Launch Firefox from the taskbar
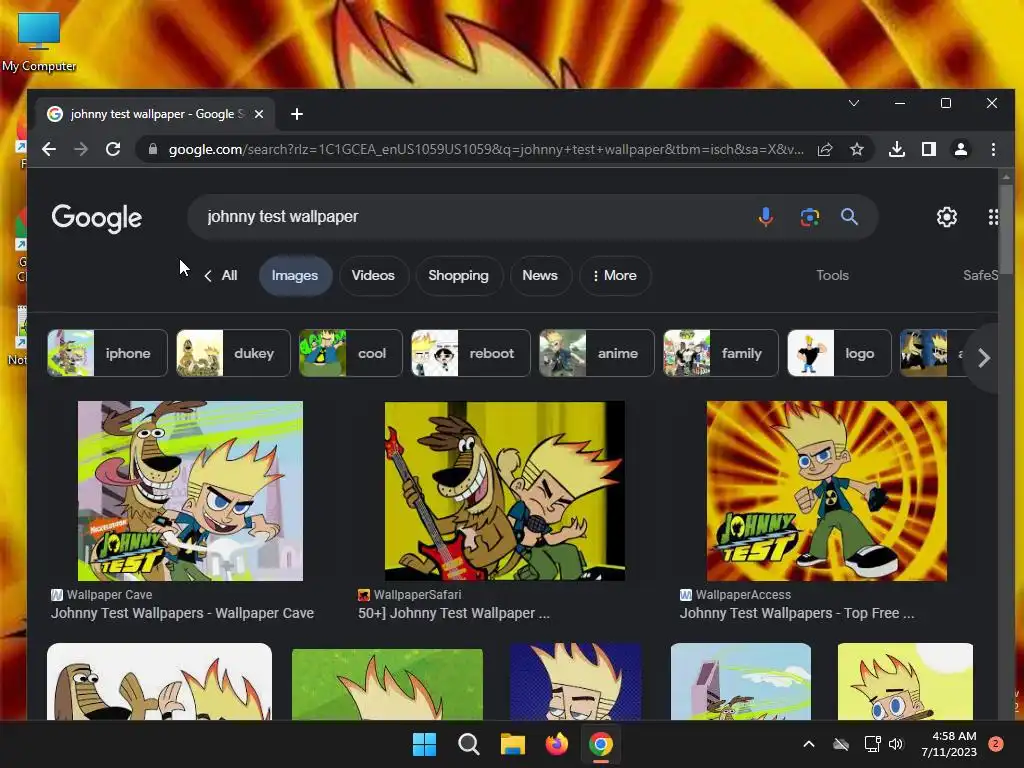The height and width of the screenshot is (768, 1024). point(556,744)
